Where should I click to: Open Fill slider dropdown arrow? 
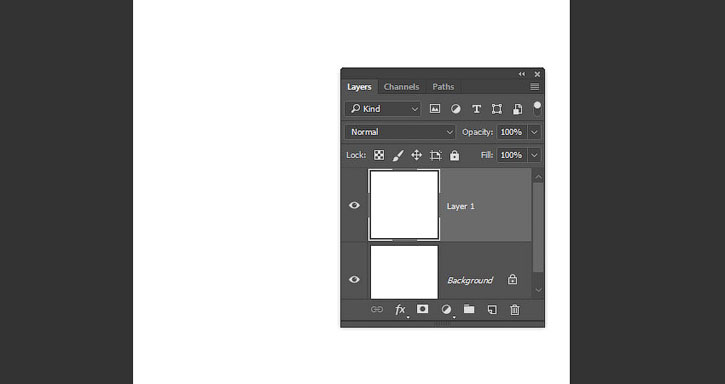[534, 155]
